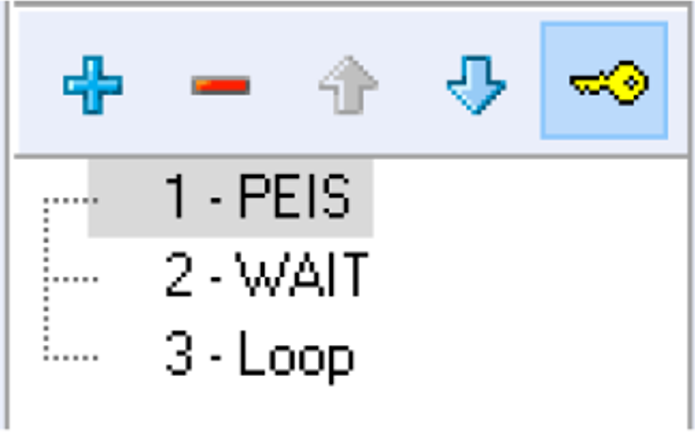695x441 pixels.
Task: Click the greyed-out move up arrow
Action: [348, 85]
